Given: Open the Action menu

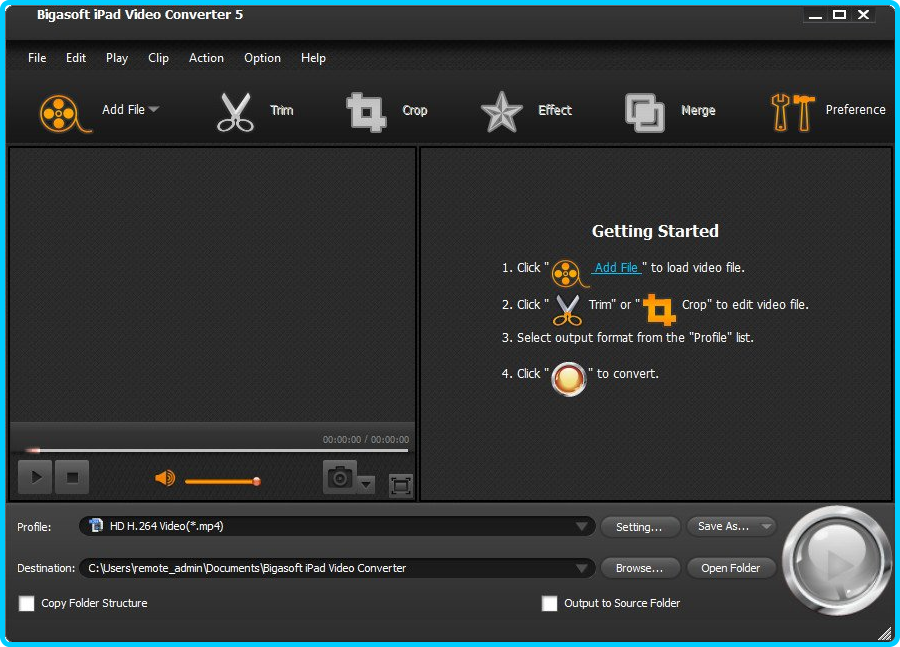Looking at the screenshot, I should (x=206, y=58).
